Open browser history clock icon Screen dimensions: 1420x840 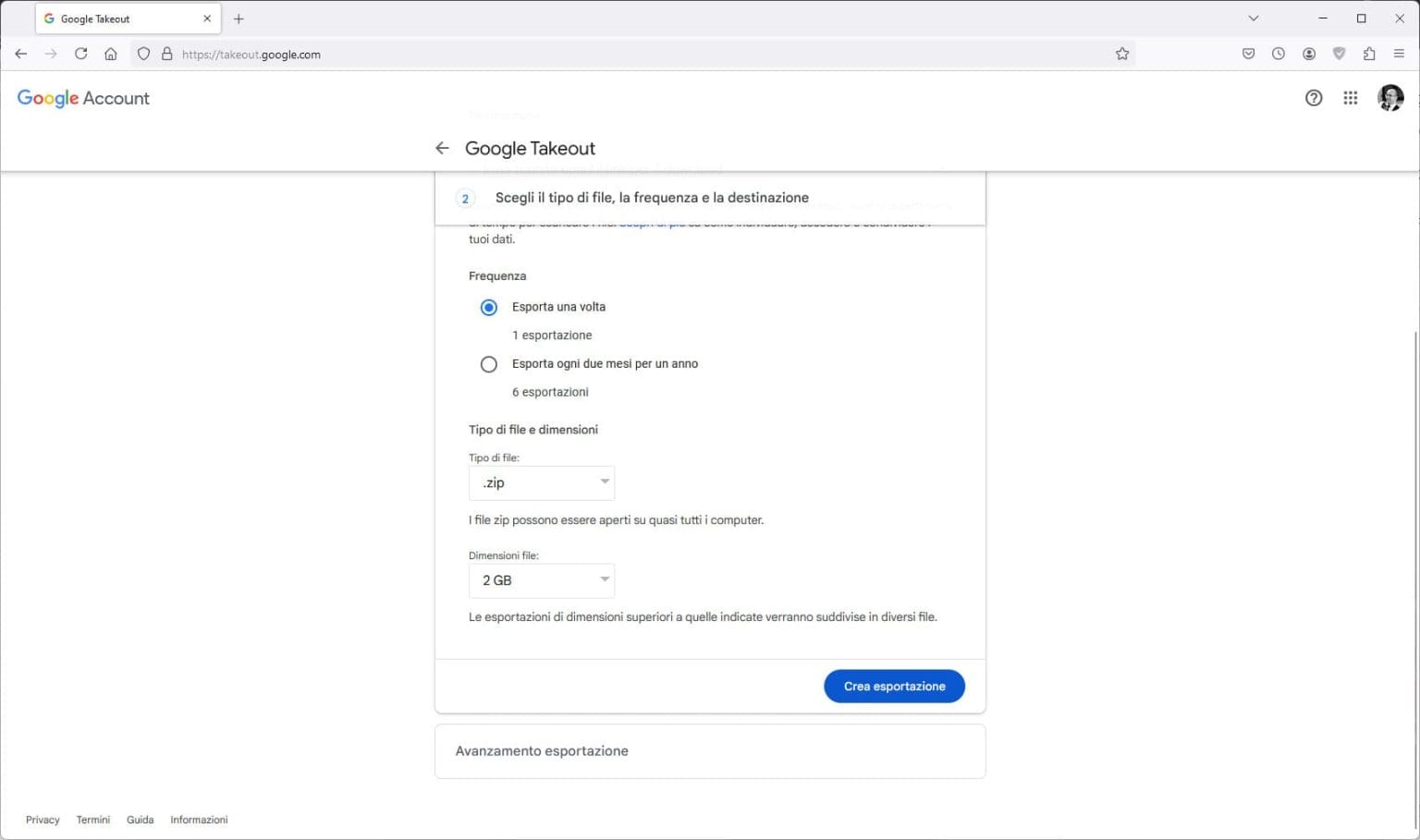[1279, 54]
